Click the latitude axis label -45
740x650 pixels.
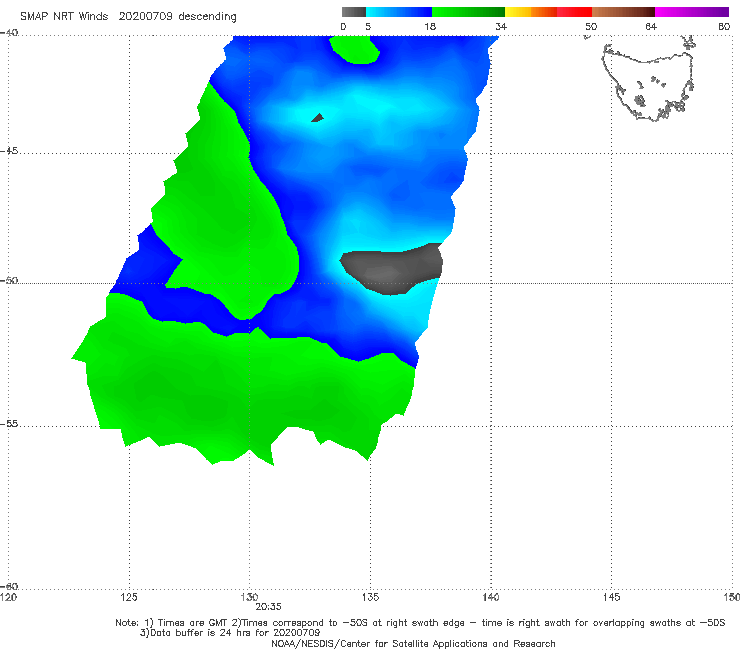pyautogui.click(x=9, y=151)
